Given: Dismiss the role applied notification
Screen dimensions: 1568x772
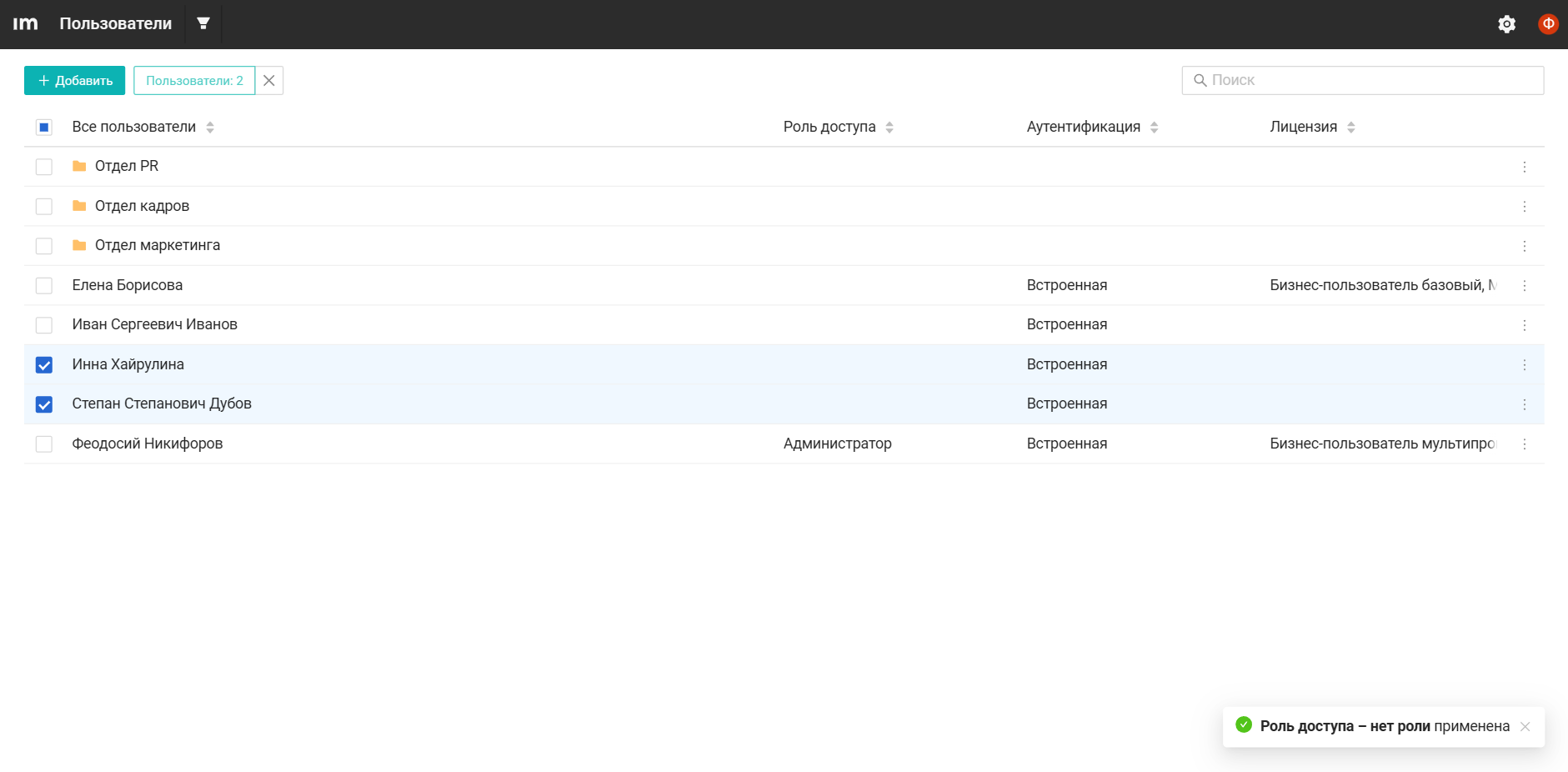Looking at the screenshot, I should pos(1525,726).
